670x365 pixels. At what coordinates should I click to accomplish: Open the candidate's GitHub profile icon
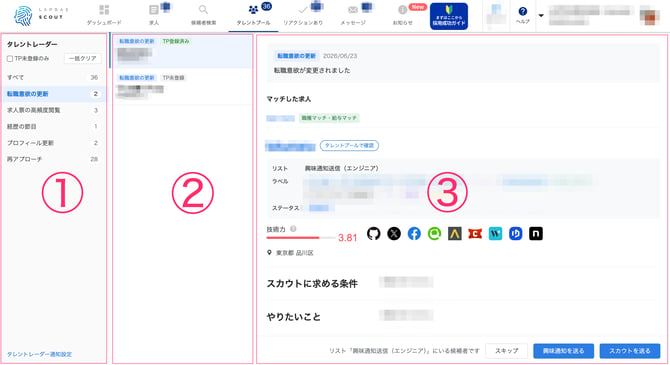pos(373,233)
